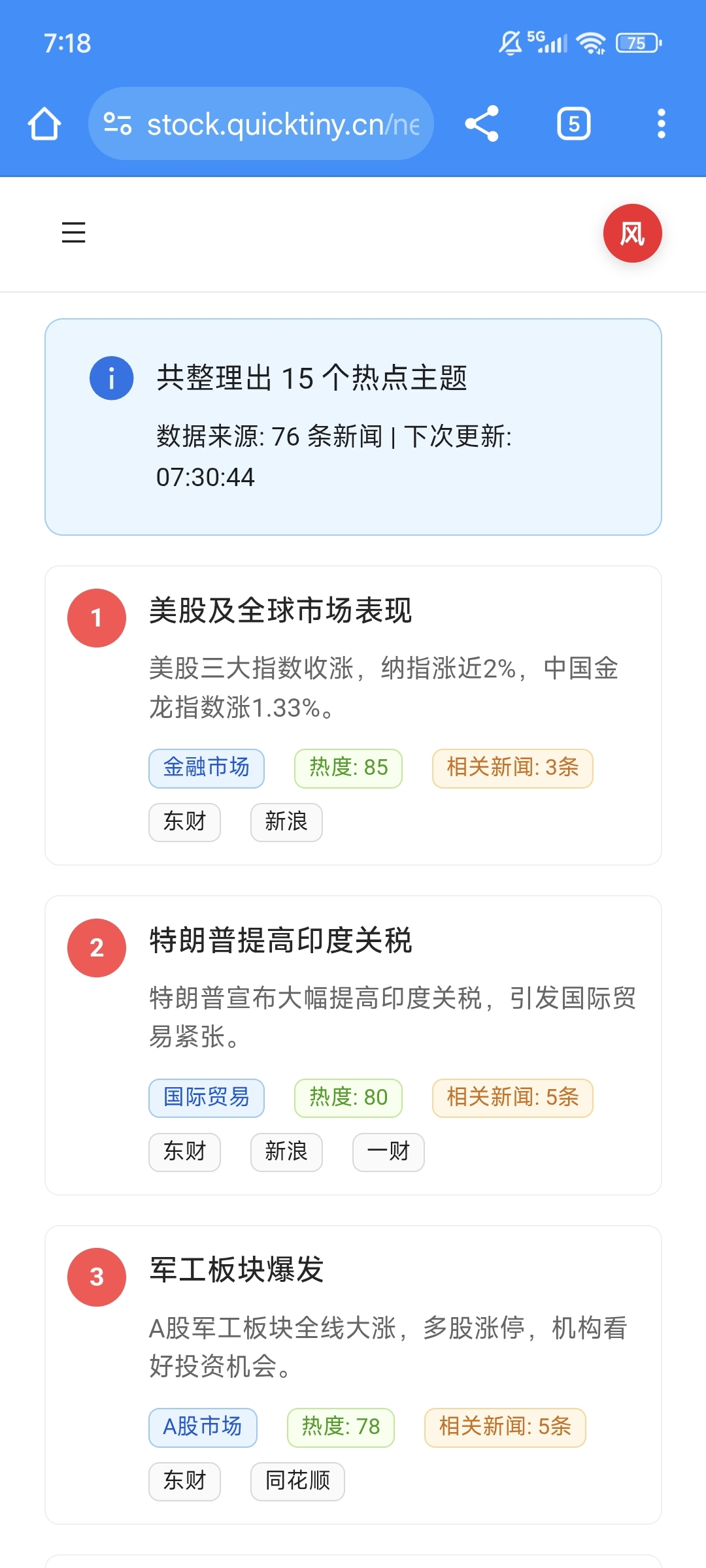Screen dimensions: 706x1568
Task: Open topic 美股及全球市场表现
Action: click(280, 611)
